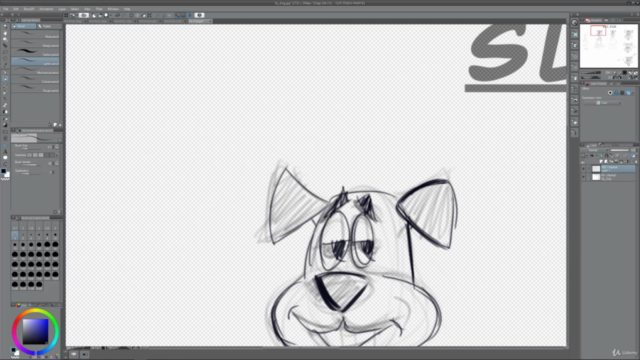640x360 pixels.
Task: Open the Layer menu
Action: pyautogui.click(x=62, y=9)
